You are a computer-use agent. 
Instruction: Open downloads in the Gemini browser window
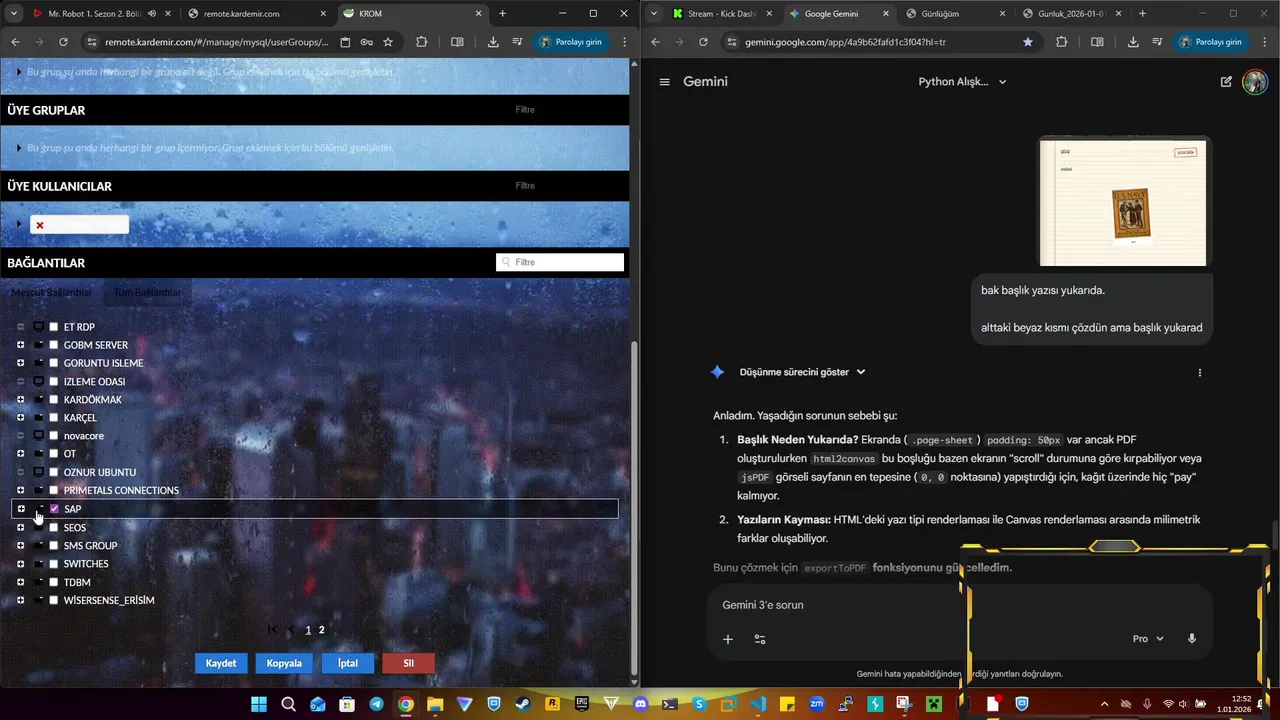pyautogui.click(x=1133, y=42)
